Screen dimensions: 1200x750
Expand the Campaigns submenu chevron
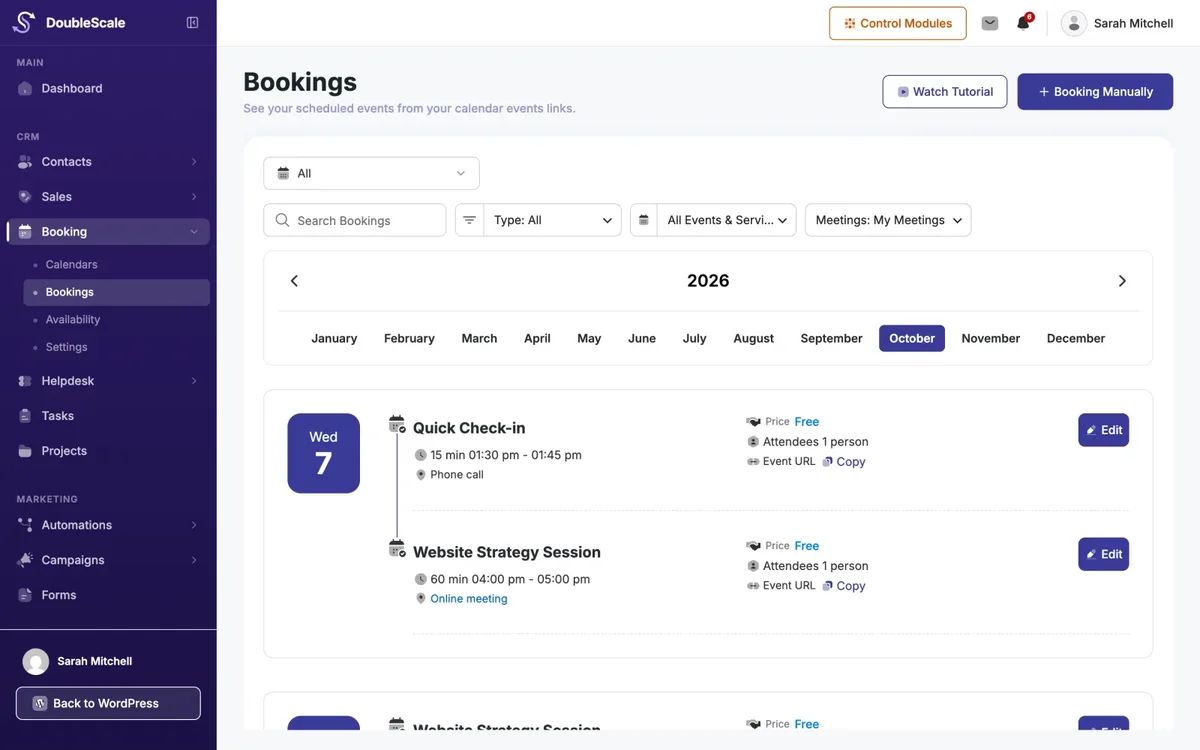click(194, 560)
